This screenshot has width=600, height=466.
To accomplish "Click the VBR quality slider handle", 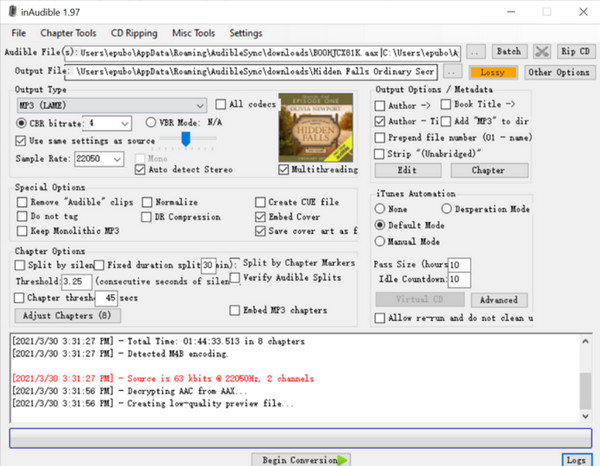I will tap(186, 139).
